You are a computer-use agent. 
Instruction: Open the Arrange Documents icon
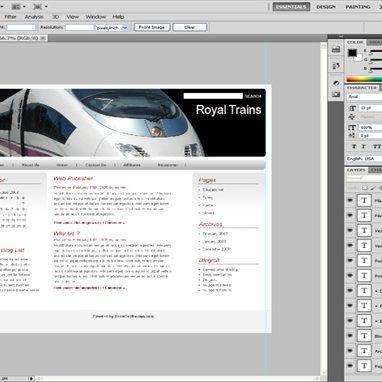(x=15, y=7)
